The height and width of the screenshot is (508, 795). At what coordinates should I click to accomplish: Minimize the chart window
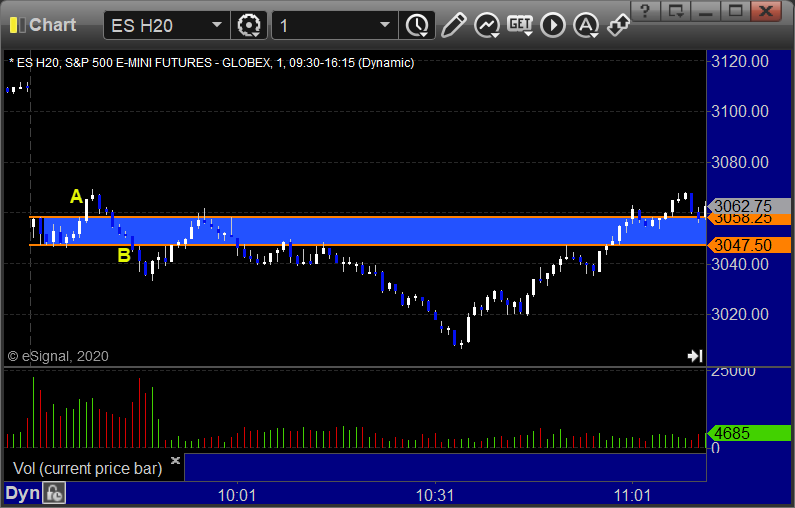[x=706, y=10]
